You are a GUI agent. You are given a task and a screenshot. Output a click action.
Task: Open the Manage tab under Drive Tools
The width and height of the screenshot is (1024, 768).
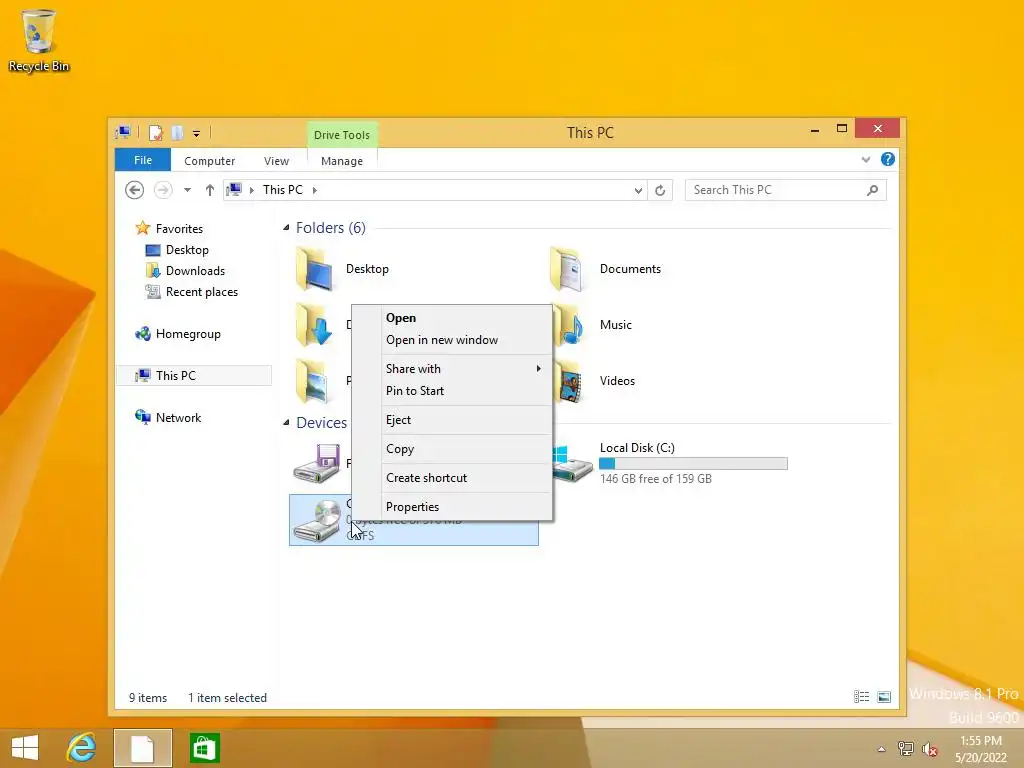[342, 161]
